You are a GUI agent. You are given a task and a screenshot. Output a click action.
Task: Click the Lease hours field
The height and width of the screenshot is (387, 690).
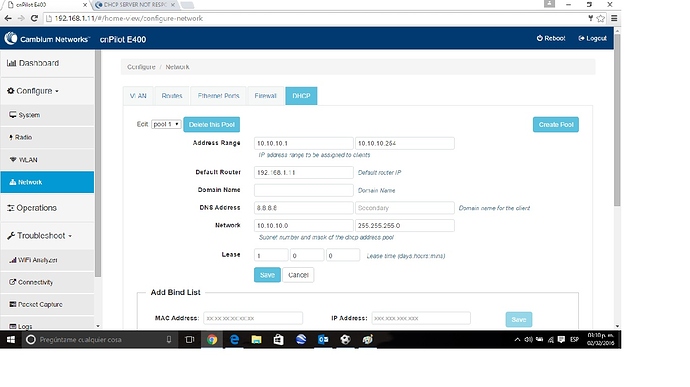coord(307,255)
